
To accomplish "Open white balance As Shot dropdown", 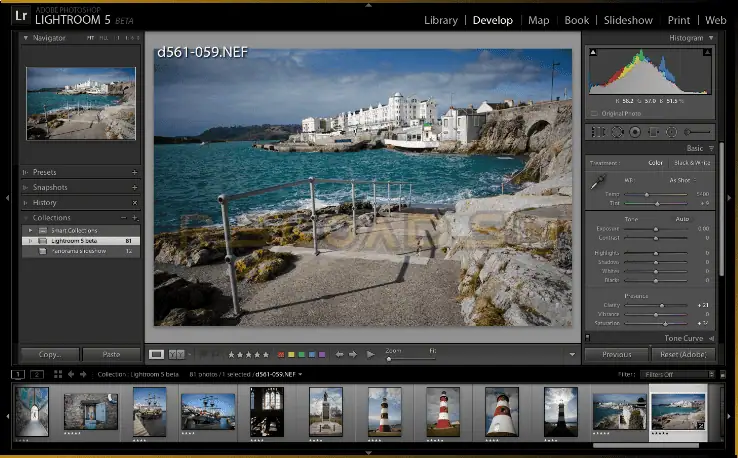I will tap(683, 180).
